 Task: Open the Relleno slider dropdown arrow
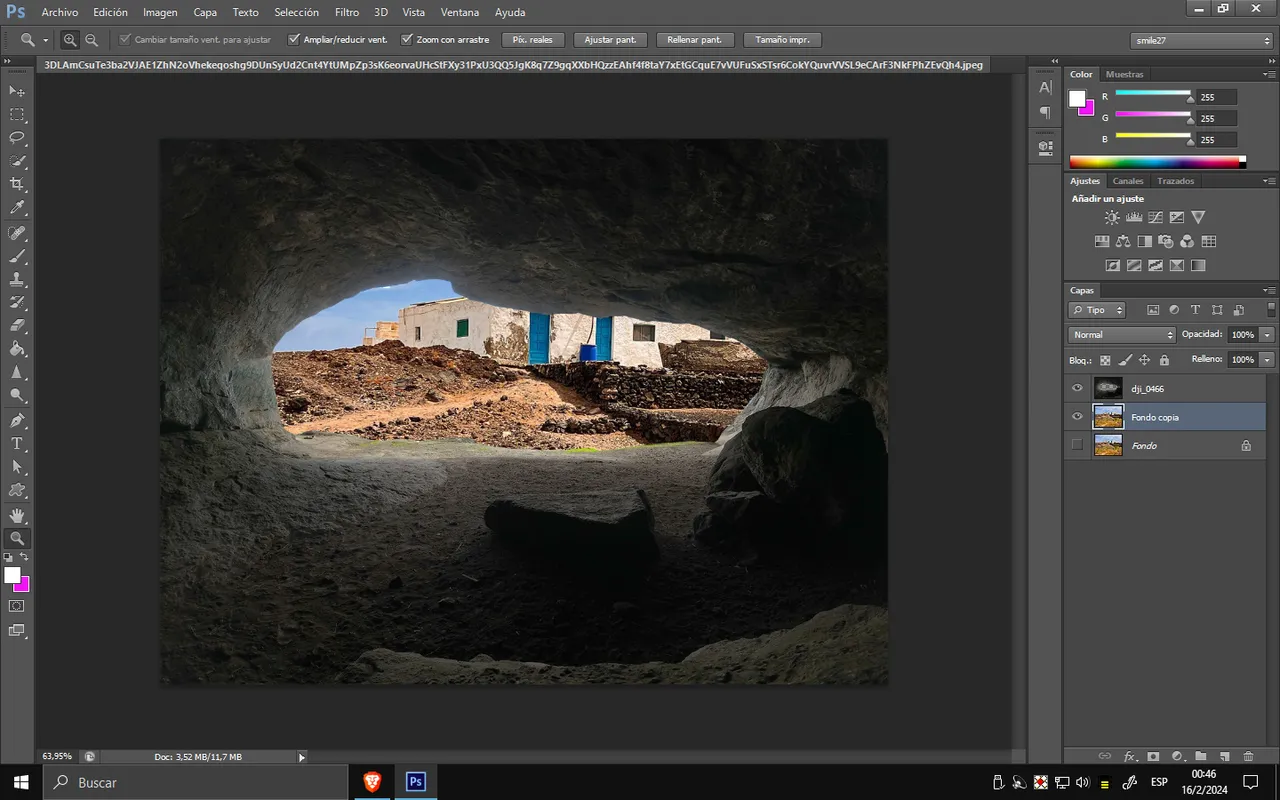point(1268,359)
